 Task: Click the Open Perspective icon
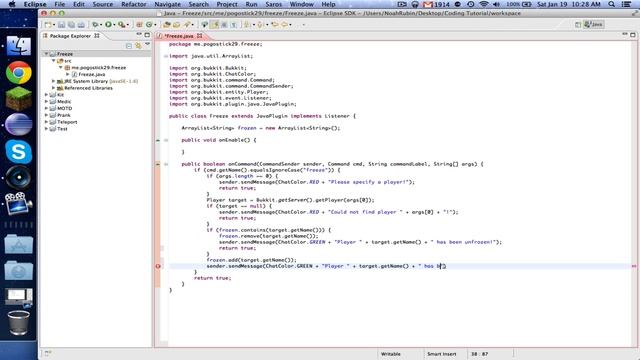point(578,24)
